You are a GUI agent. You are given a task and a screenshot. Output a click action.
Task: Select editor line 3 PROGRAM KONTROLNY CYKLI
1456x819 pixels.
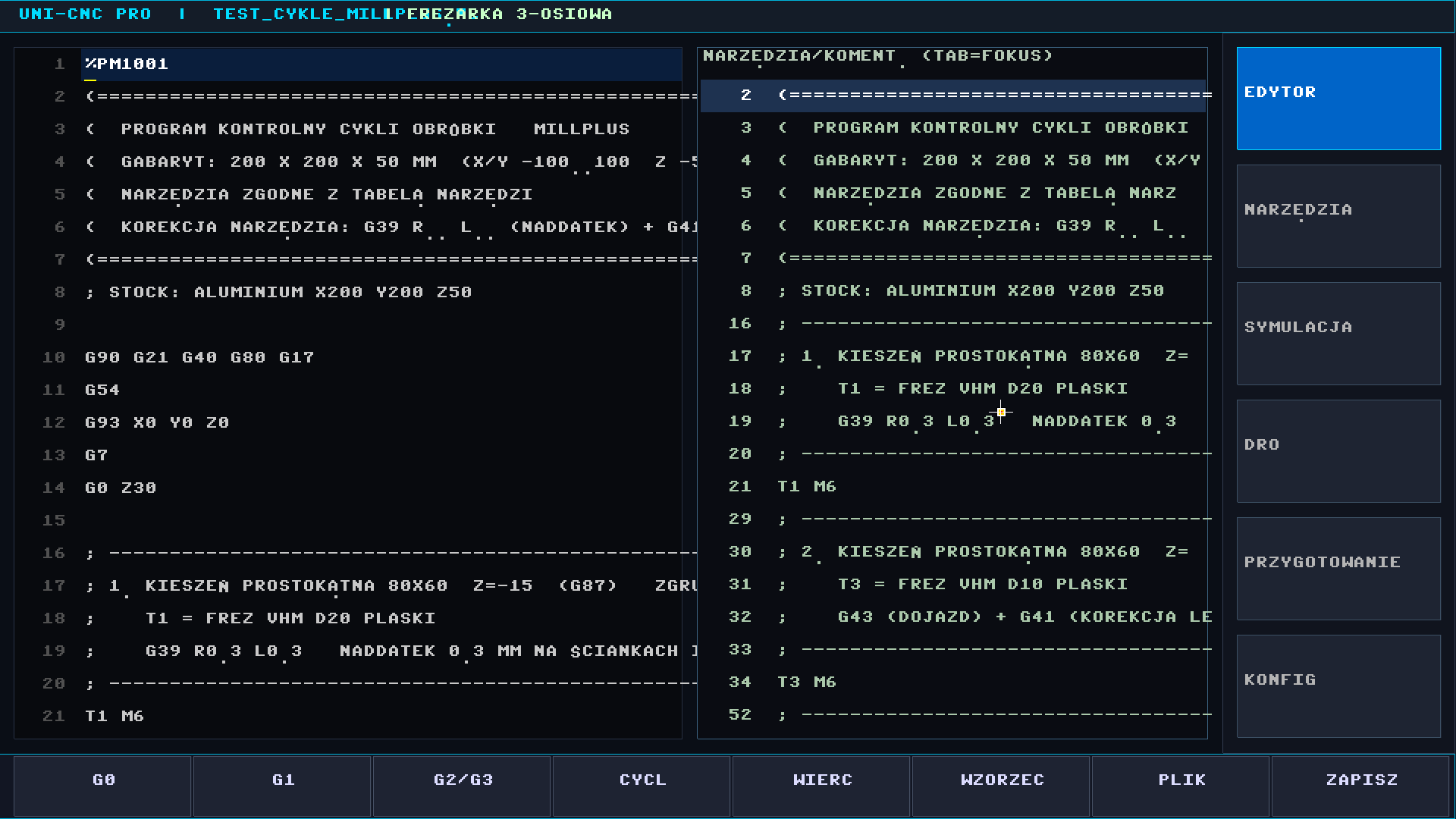tap(349, 129)
